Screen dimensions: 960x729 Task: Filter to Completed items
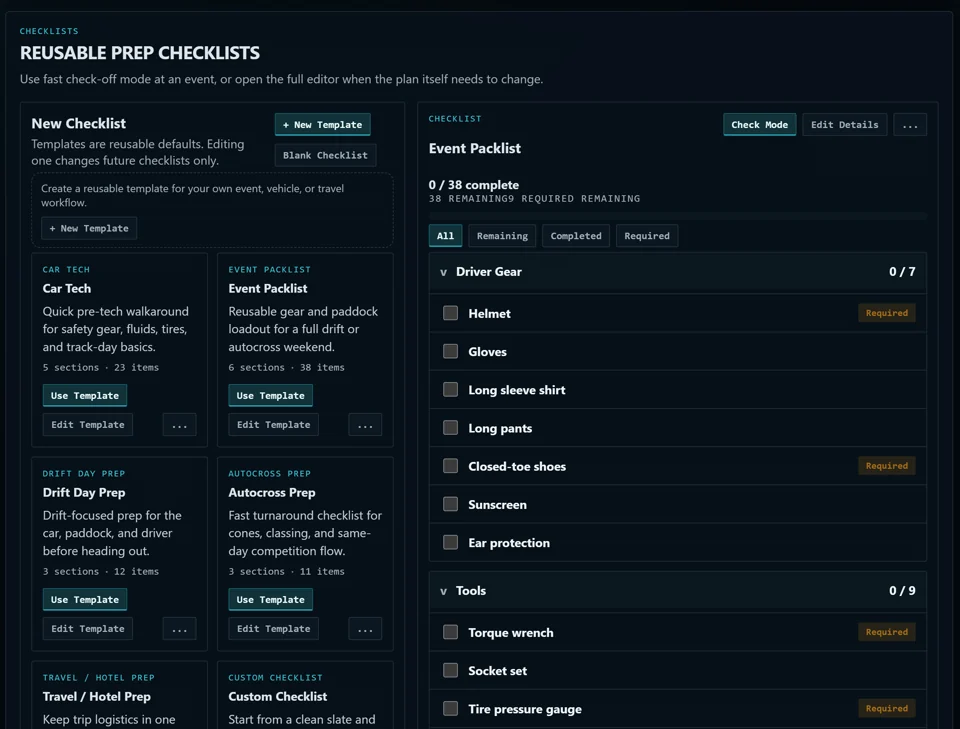[576, 236]
